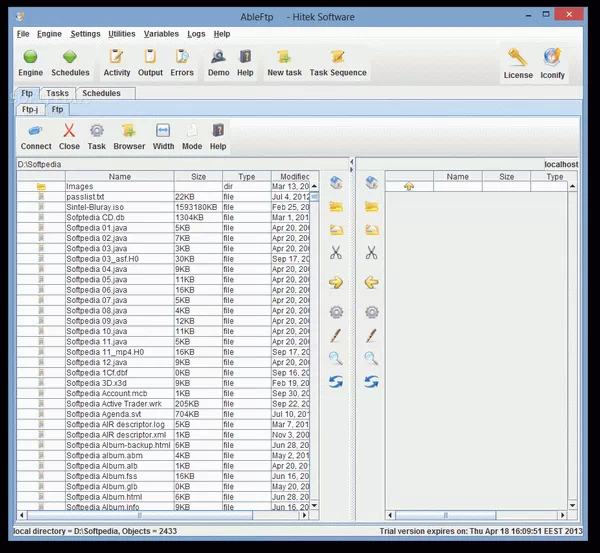The height and width of the screenshot is (553, 600).
Task: Click the remote pane new folder icon
Action: (x=372, y=207)
